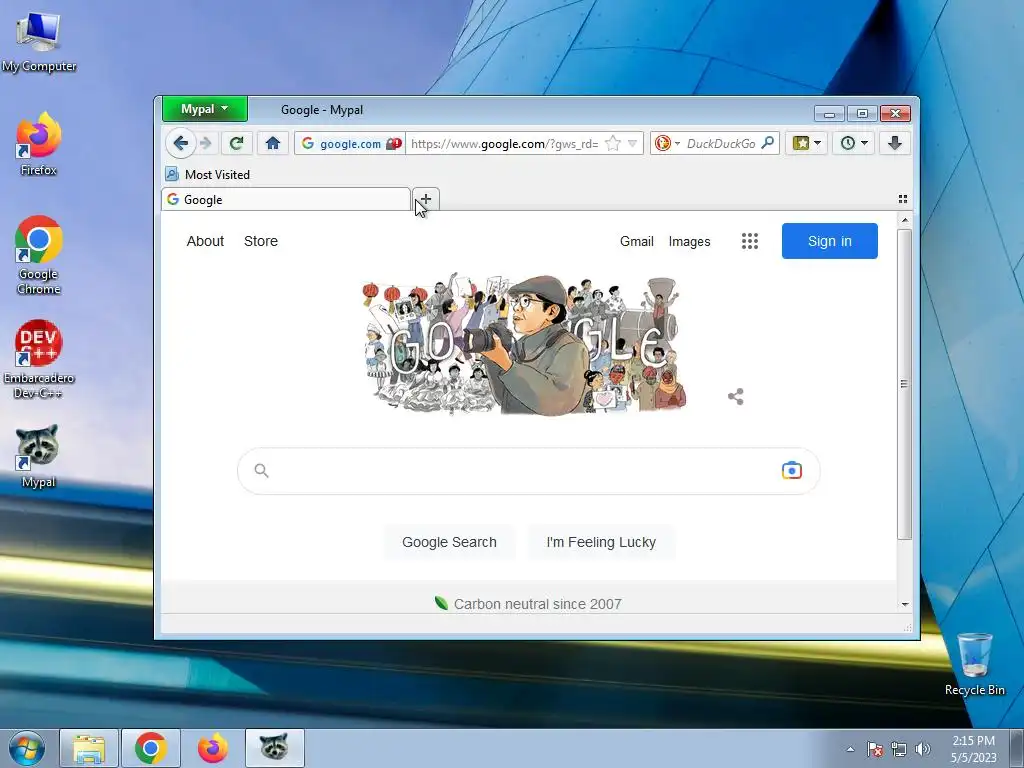Image resolution: width=1024 pixels, height=768 pixels.
Task: Click the vertical scrollbar thumb
Action: (x=904, y=384)
